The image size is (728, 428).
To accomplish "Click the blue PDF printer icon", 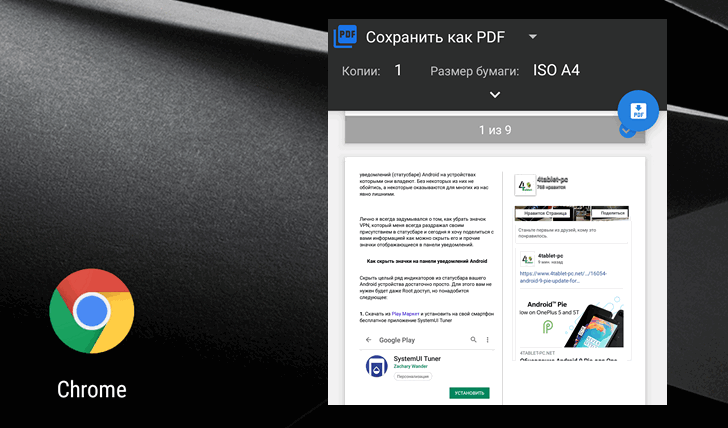I will tap(345, 36).
